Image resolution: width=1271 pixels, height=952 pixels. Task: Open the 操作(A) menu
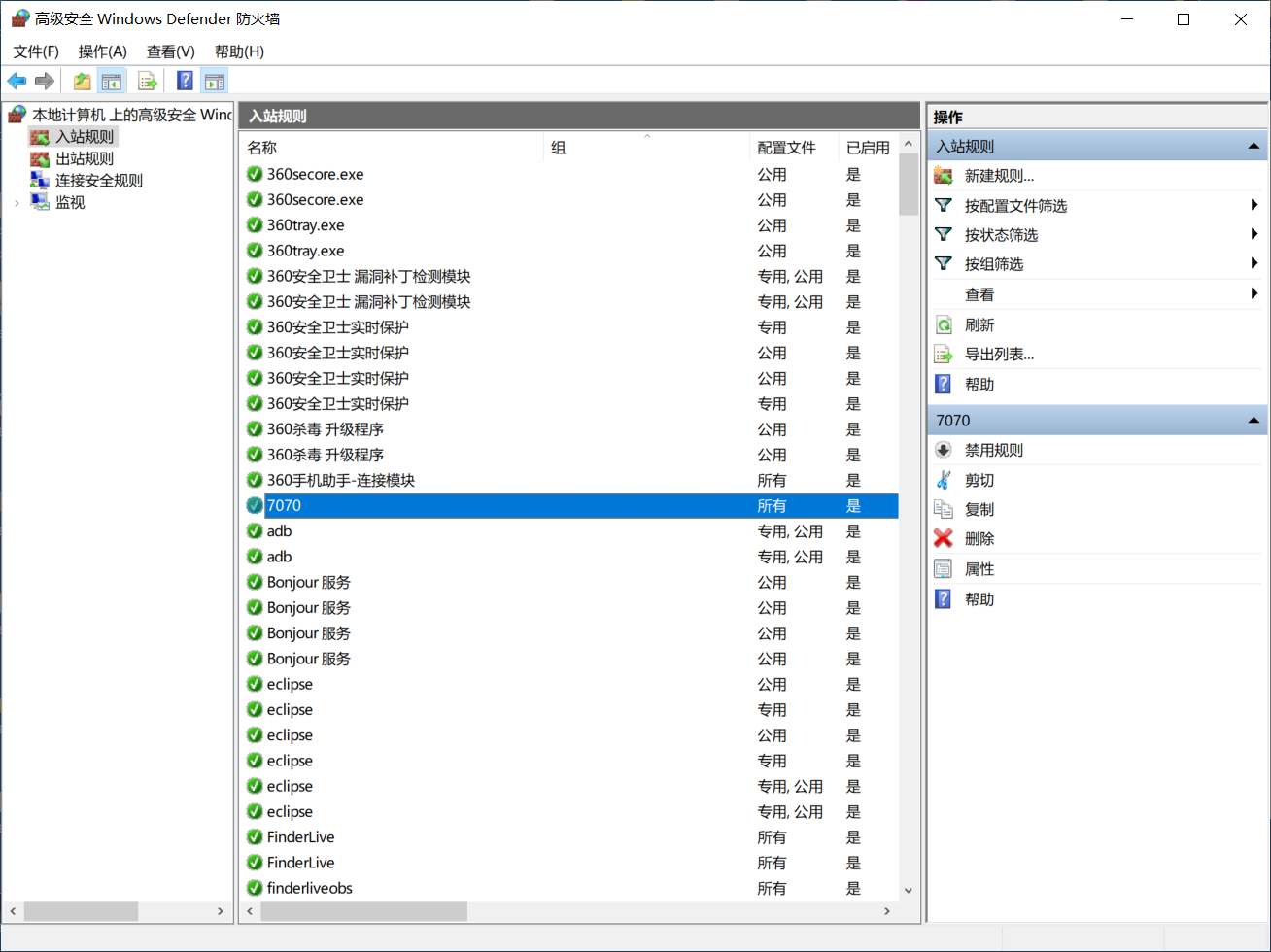(103, 51)
